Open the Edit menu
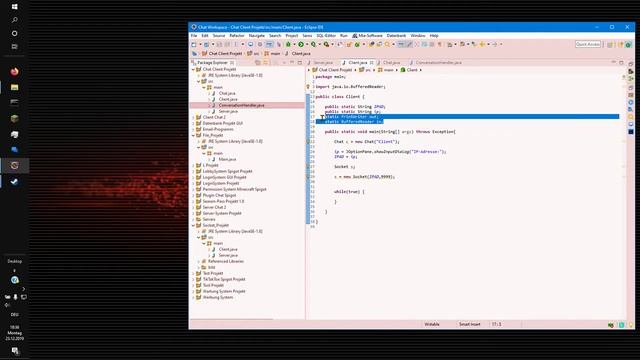 click(205, 36)
